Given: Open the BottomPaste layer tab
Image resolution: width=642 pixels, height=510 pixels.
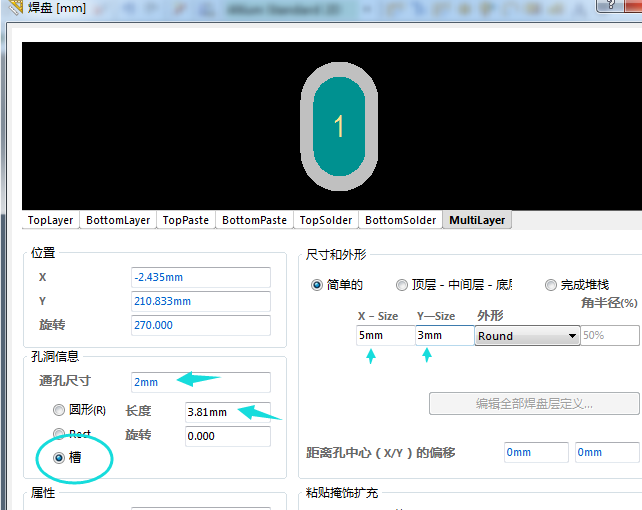Looking at the screenshot, I should click(x=254, y=220).
